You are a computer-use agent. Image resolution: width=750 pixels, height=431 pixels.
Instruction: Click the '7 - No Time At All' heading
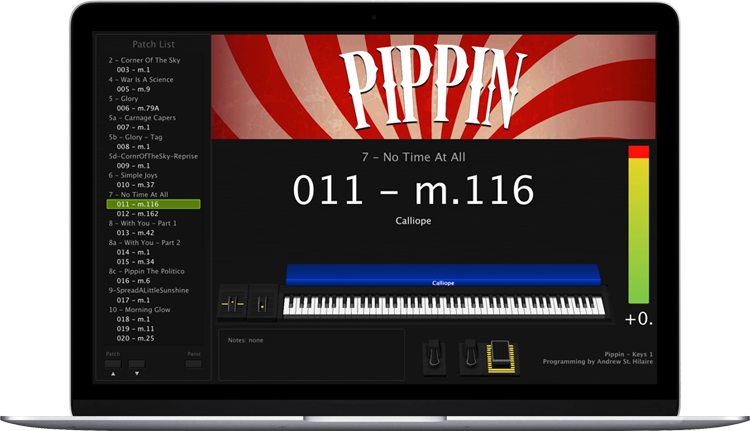pos(413,157)
